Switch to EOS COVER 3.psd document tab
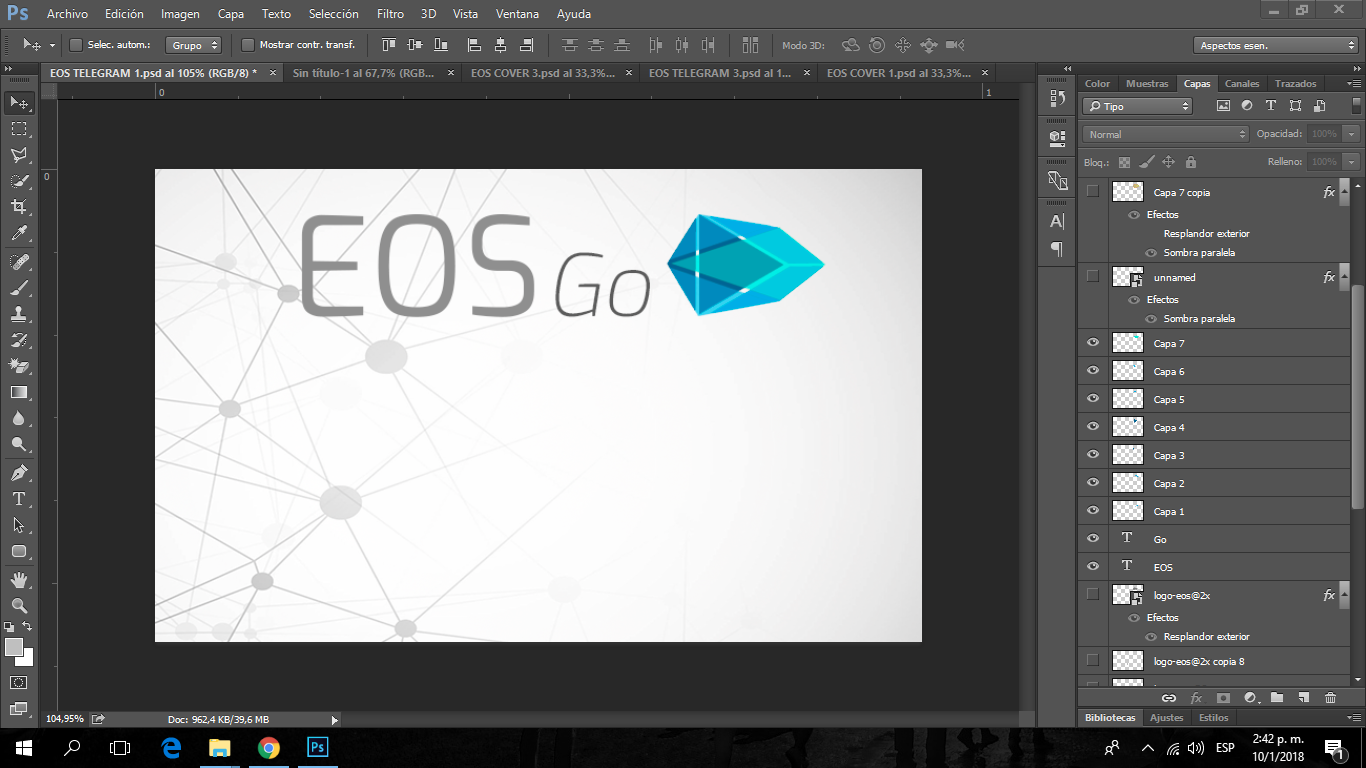This screenshot has width=1366, height=768. [x=543, y=73]
